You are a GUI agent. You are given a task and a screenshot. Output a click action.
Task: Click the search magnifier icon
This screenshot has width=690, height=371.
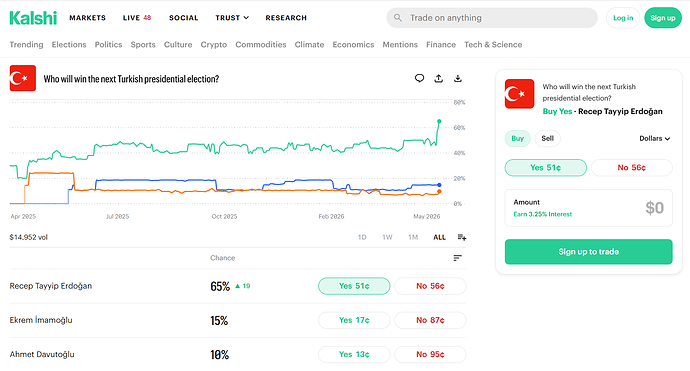click(398, 18)
